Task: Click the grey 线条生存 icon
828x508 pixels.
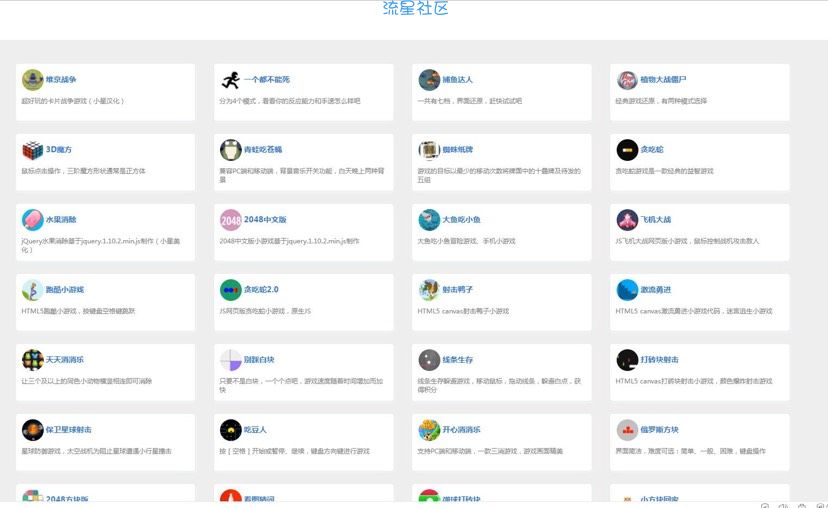Action: (x=429, y=360)
